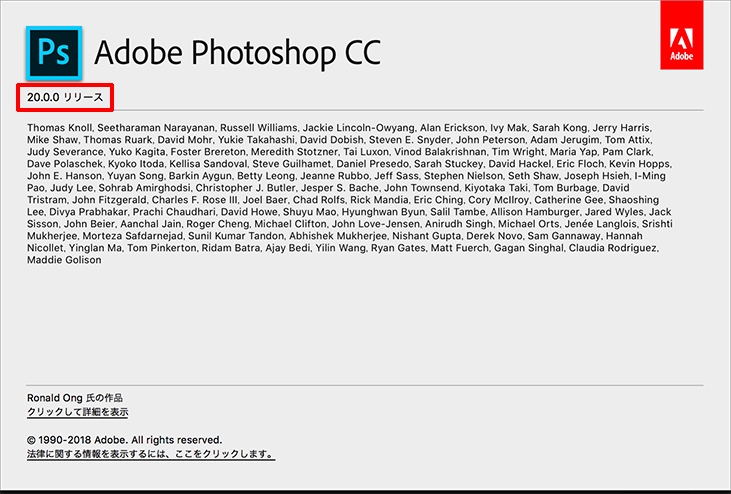Click the name Claudia Rodriguez in credits
The width and height of the screenshot is (731, 494).
pyautogui.click(x=613, y=248)
